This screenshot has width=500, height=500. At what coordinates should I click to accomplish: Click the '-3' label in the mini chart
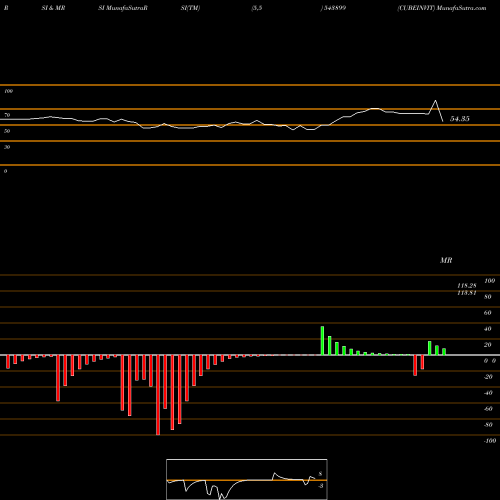(x=321, y=486)
